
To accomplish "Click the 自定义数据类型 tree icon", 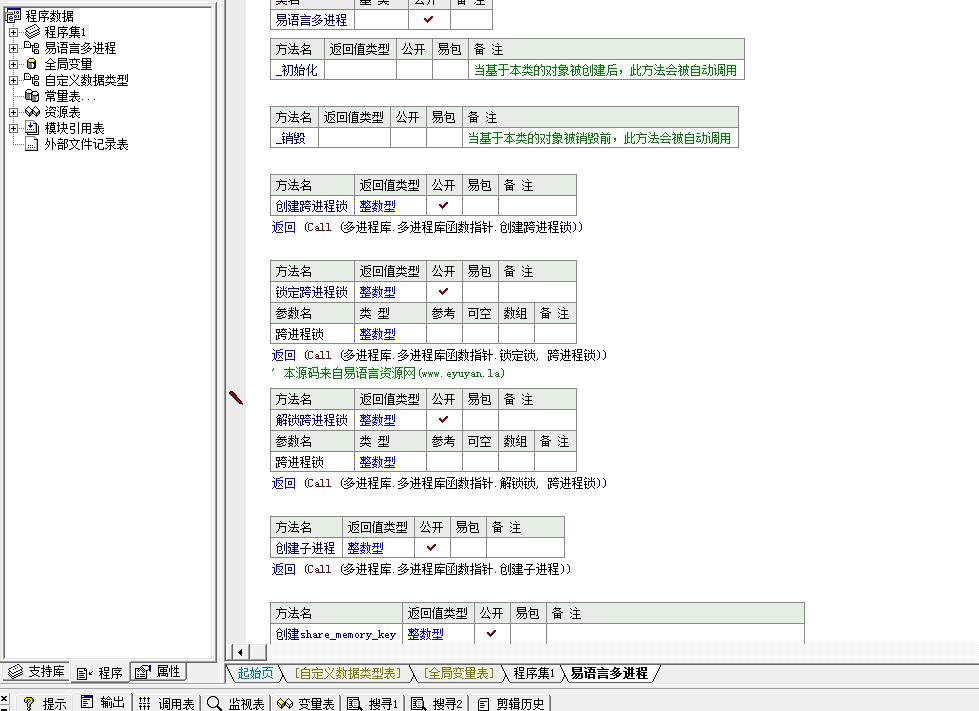I will (32, 79).
